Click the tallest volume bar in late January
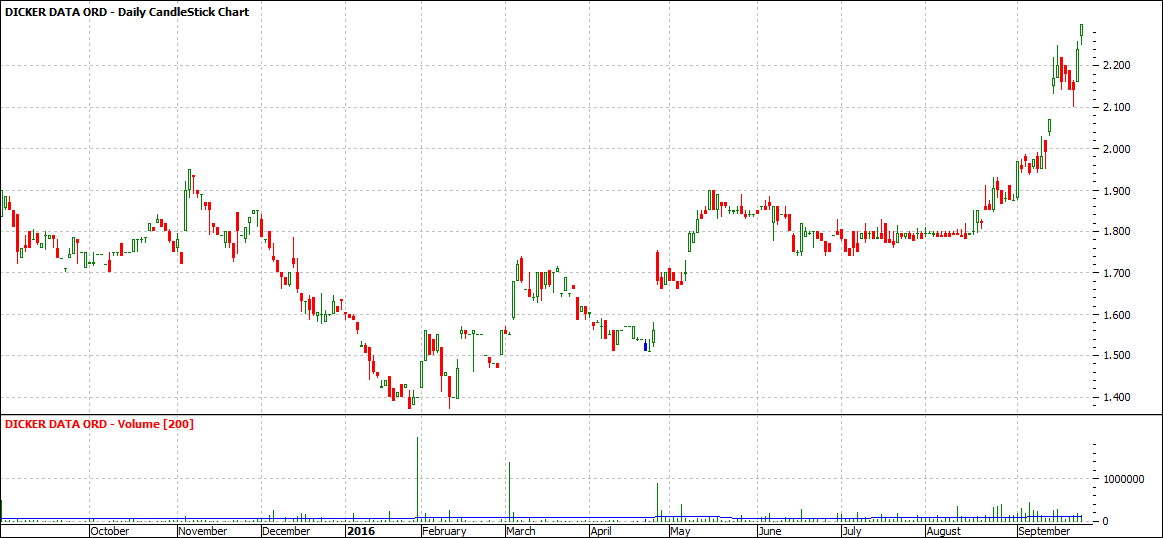Viewport: 1163px width, 538px height. [x=418, y=479]
